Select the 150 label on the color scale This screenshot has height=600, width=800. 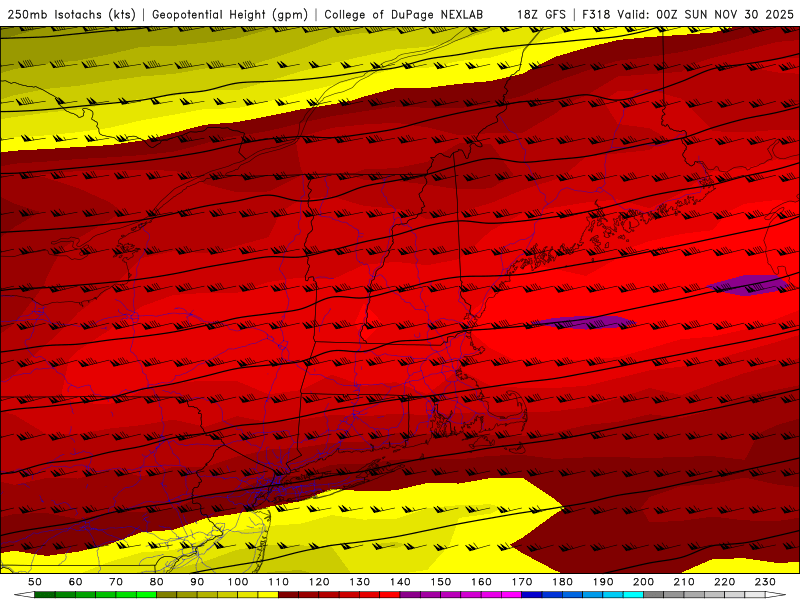(x=441, y=582)
